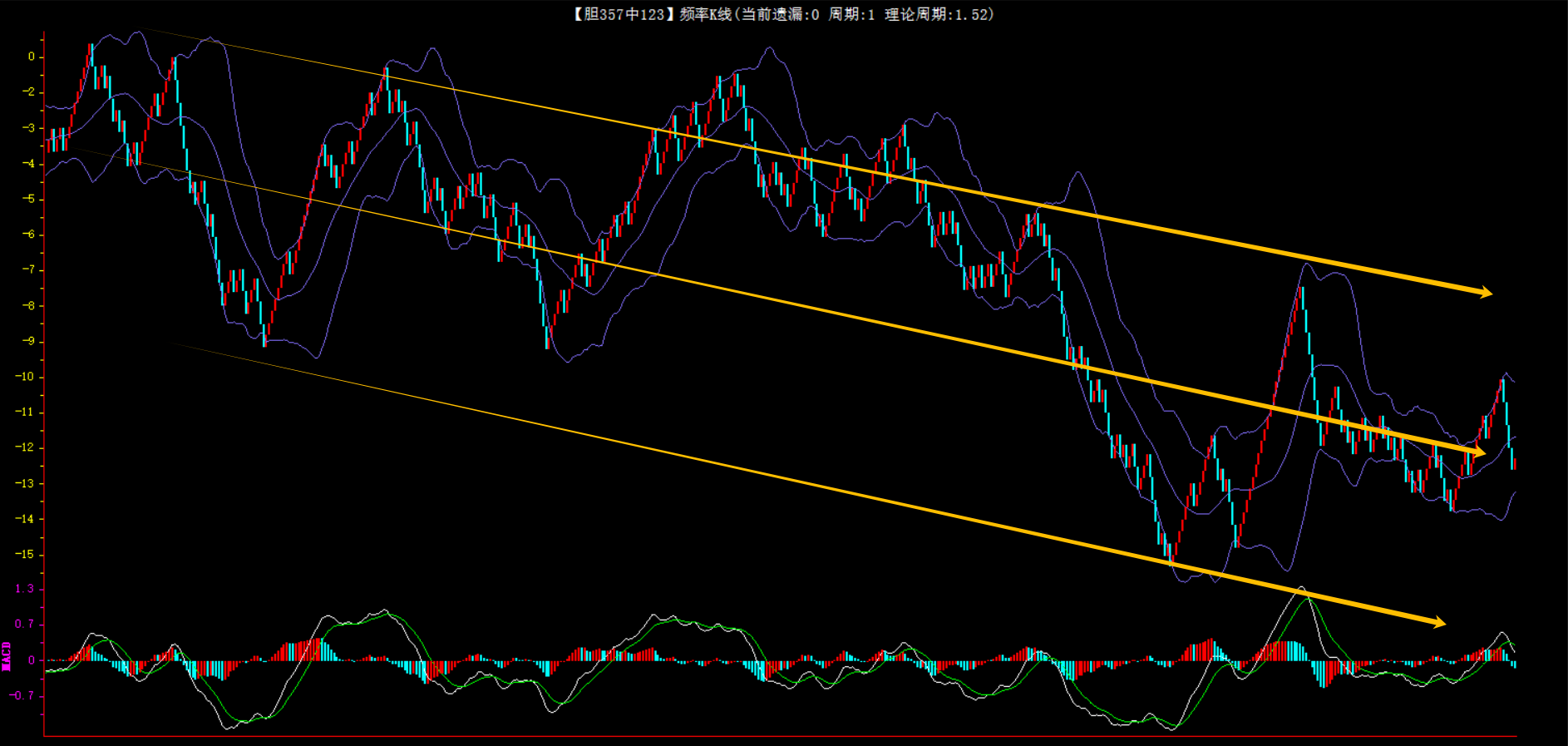Image resolution: width=1568 pixels, height=746 pixels.
Task: Select the -12 price axis label
Action: [24, 447]
